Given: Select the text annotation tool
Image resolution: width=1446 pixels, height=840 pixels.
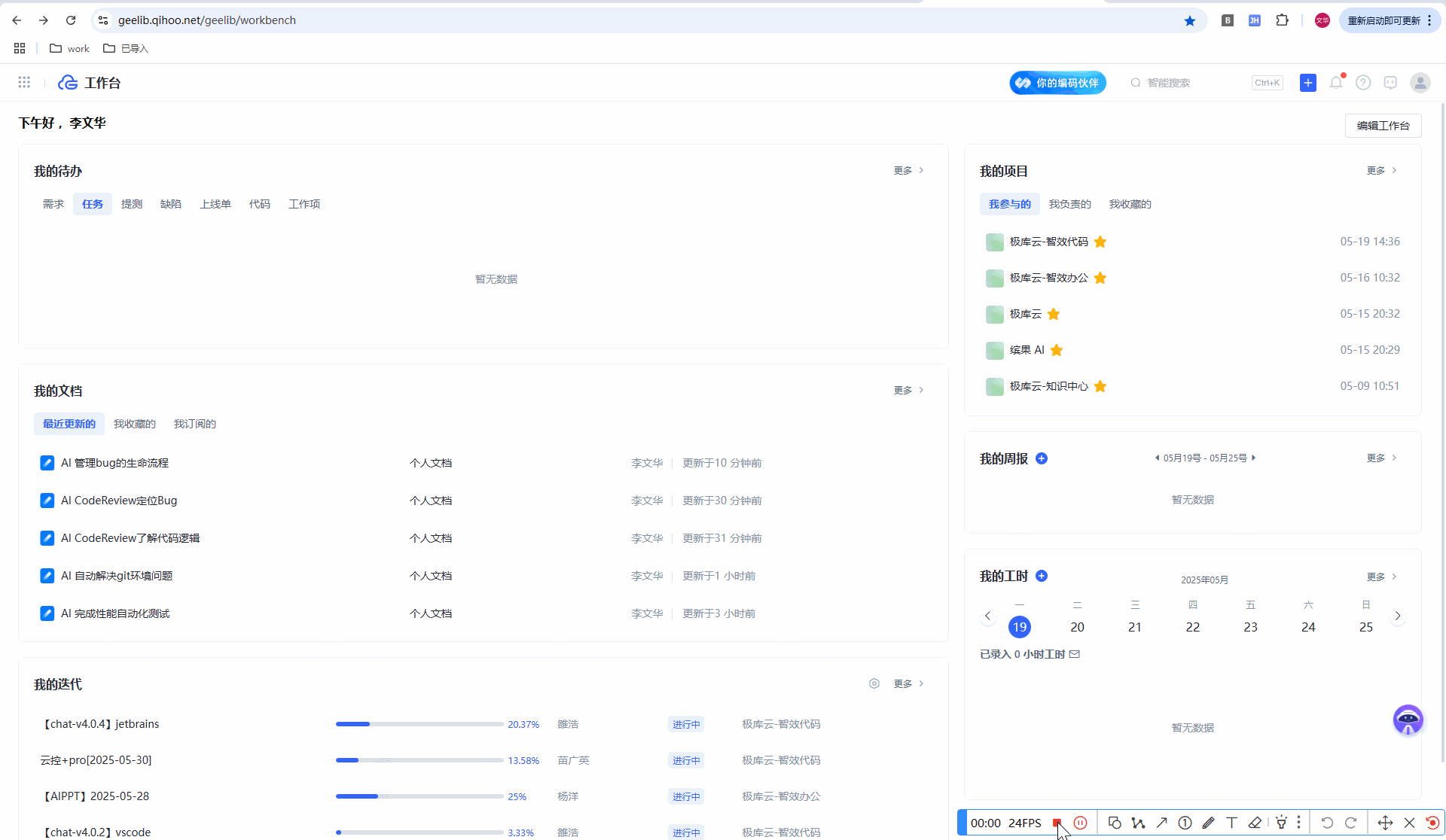Looking at the screenshot, I should (x=1231, y=823).
